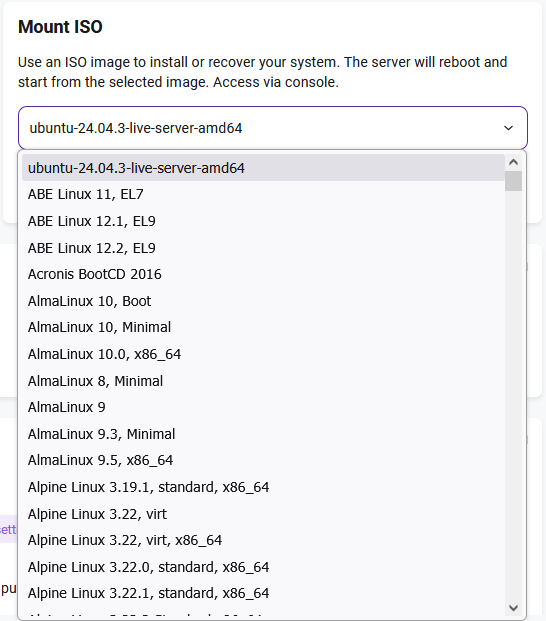Screen dimensions: 546x621
Task: Pick AlmaLinux 9.3, Minimal
Action: (263, 434)
